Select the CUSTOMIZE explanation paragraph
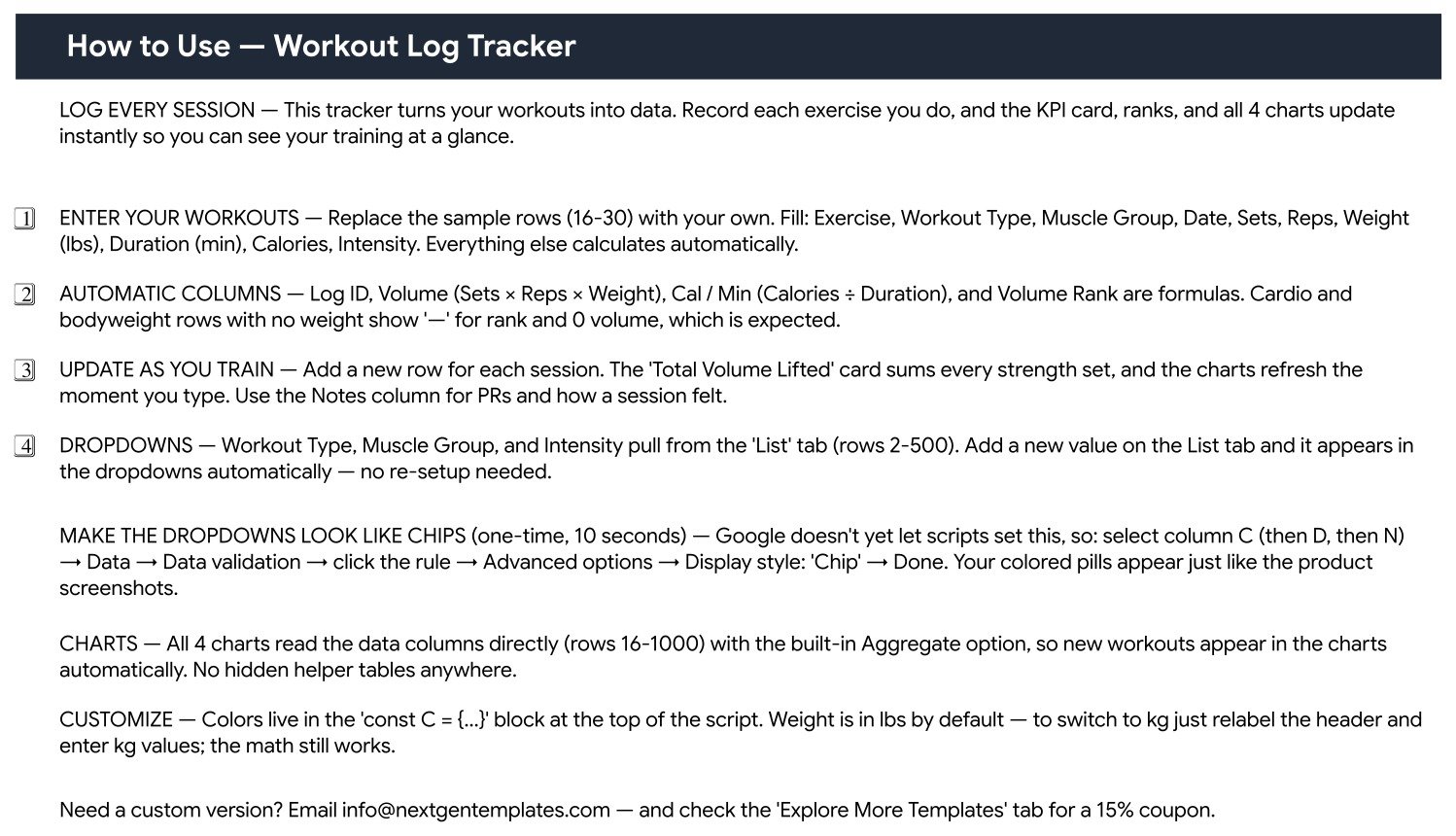 tap(741, 733)
